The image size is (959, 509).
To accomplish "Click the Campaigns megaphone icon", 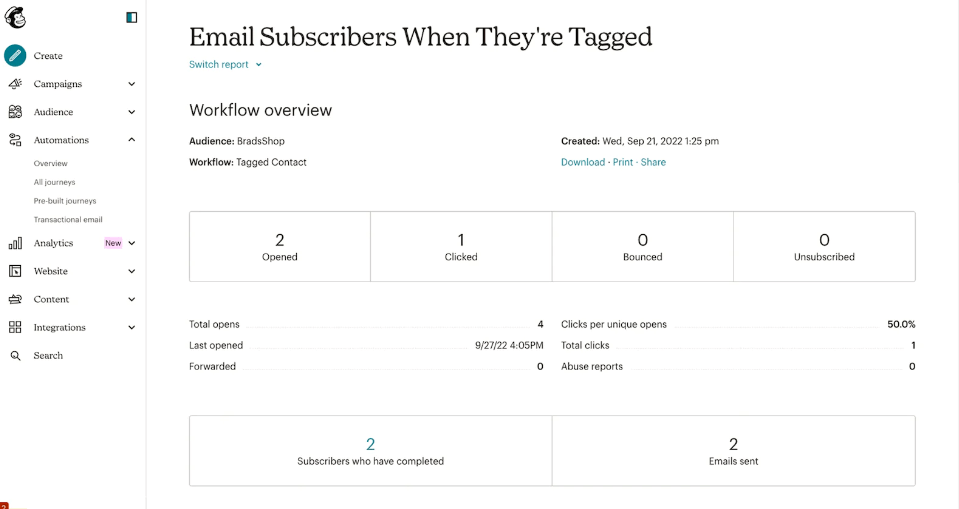I will (15, 84).
